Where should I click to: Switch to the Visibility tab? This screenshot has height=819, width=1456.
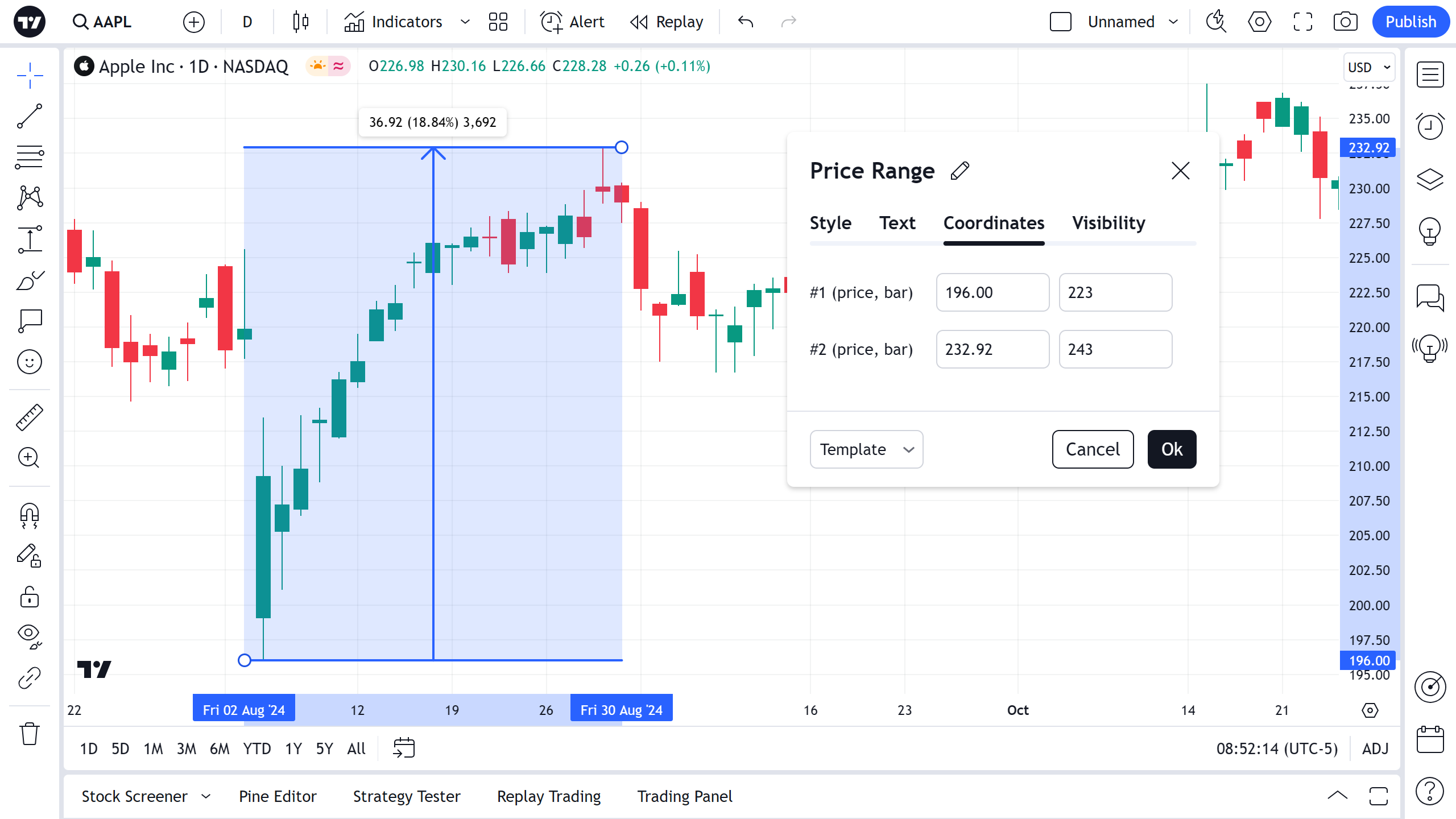(1108, 223)
